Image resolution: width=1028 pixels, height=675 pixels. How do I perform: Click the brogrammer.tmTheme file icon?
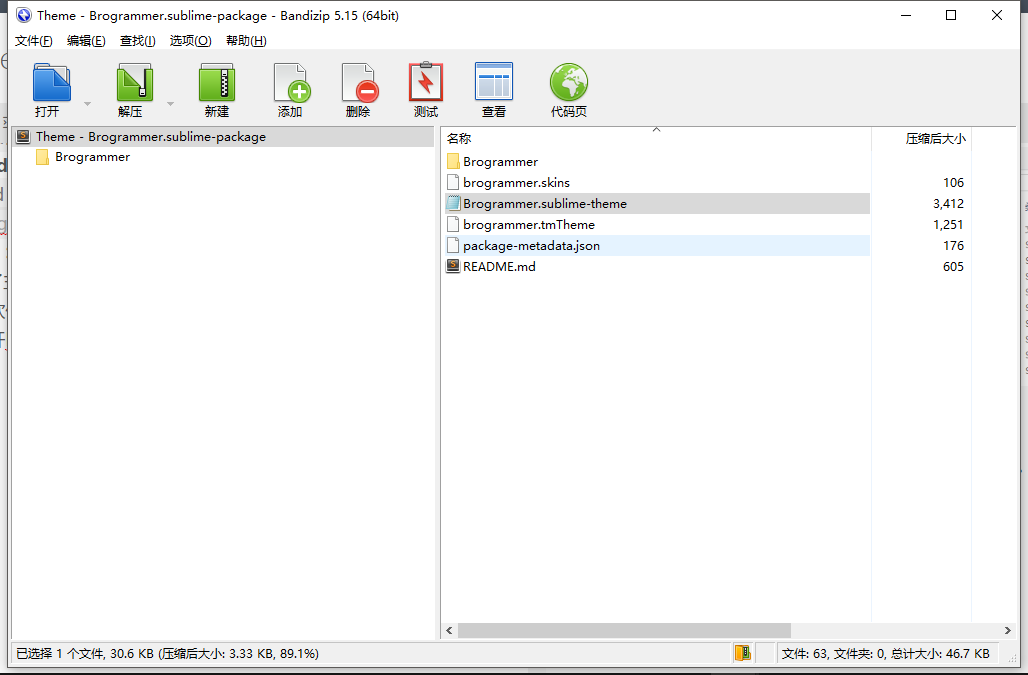[453, 224]
